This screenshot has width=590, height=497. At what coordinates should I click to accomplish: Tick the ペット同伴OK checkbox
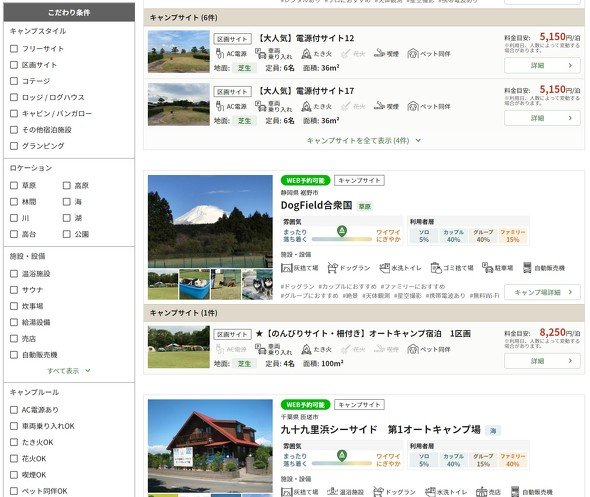click(x=14, y=491)
